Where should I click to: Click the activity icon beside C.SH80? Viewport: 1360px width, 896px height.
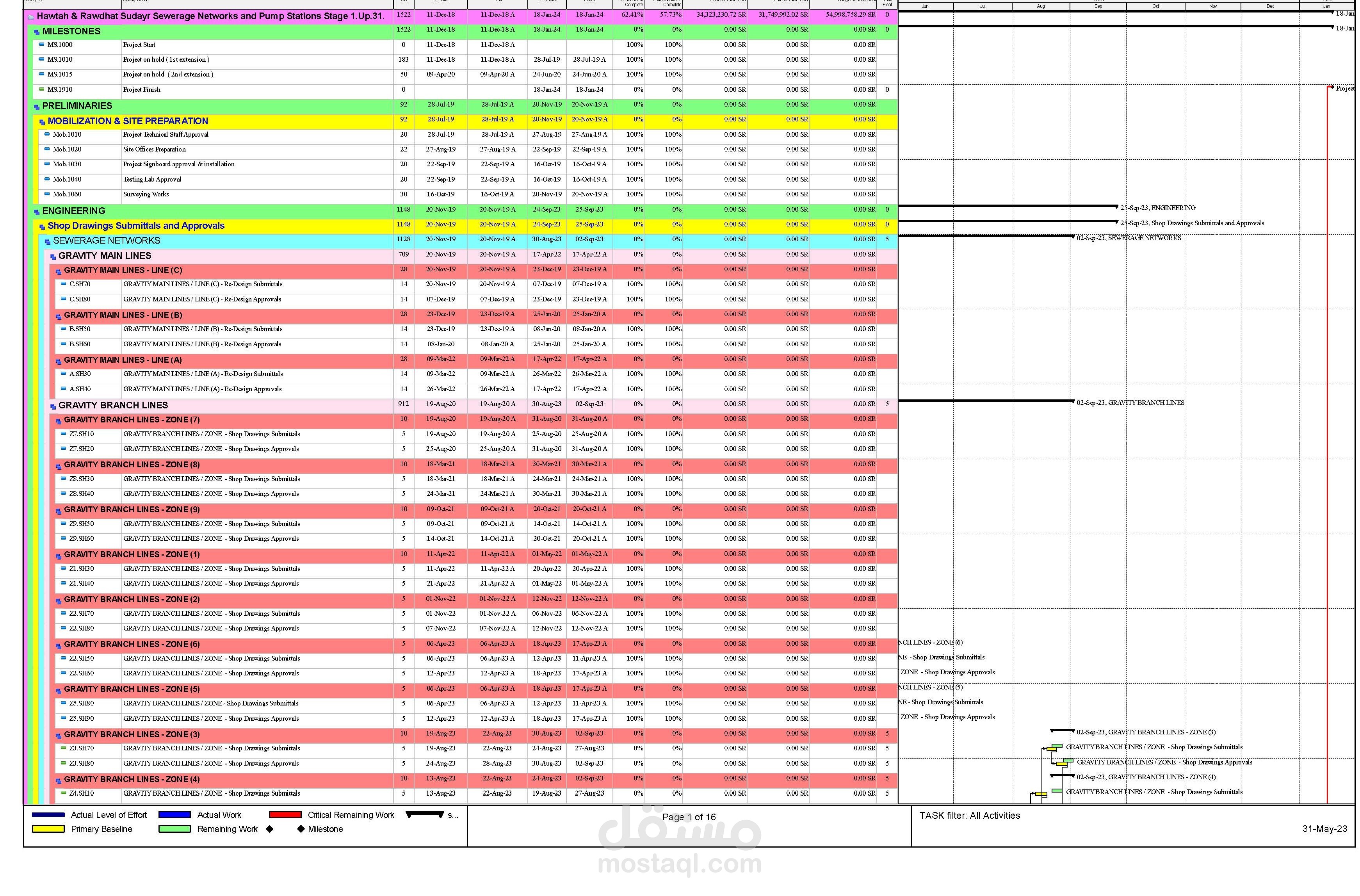pos(63,299)
